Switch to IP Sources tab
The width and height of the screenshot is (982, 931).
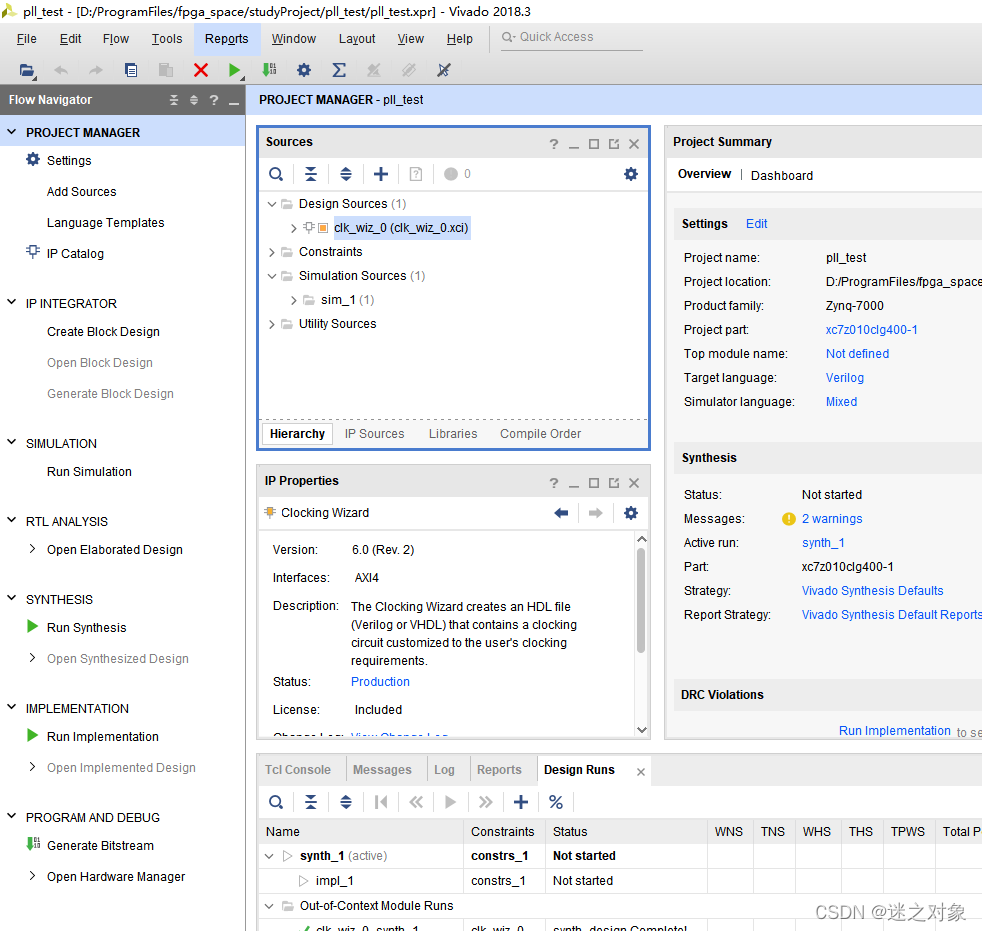point(375,434)
